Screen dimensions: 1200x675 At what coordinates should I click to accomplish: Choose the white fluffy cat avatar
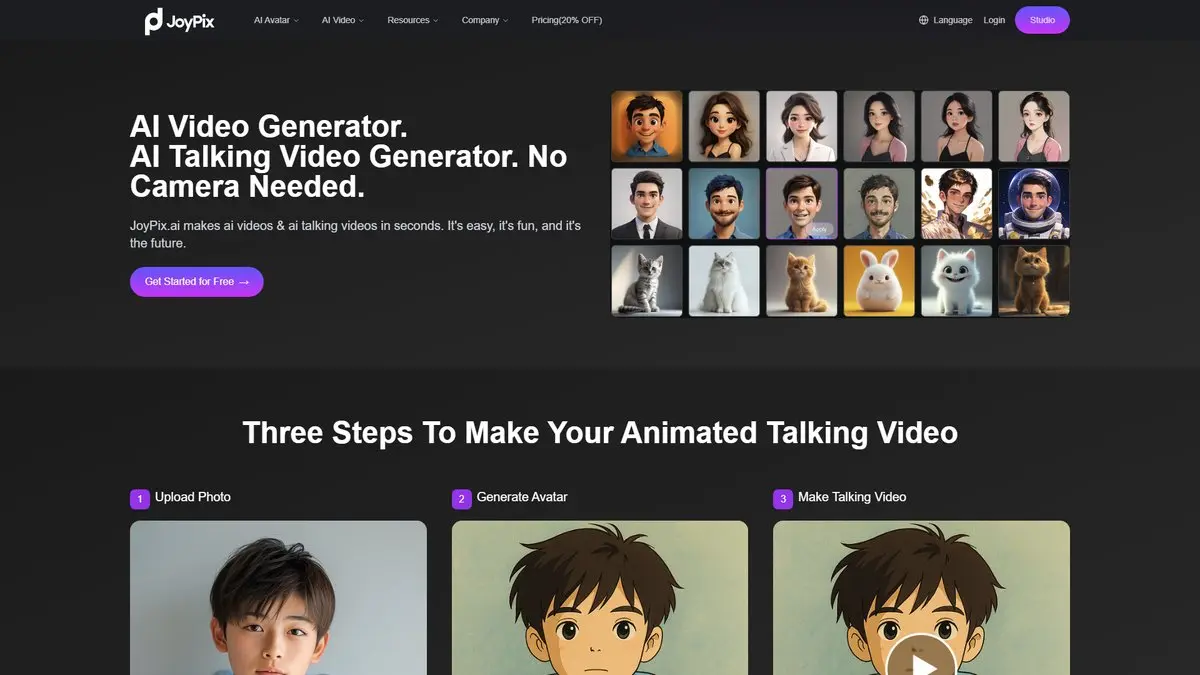[724, 281]
